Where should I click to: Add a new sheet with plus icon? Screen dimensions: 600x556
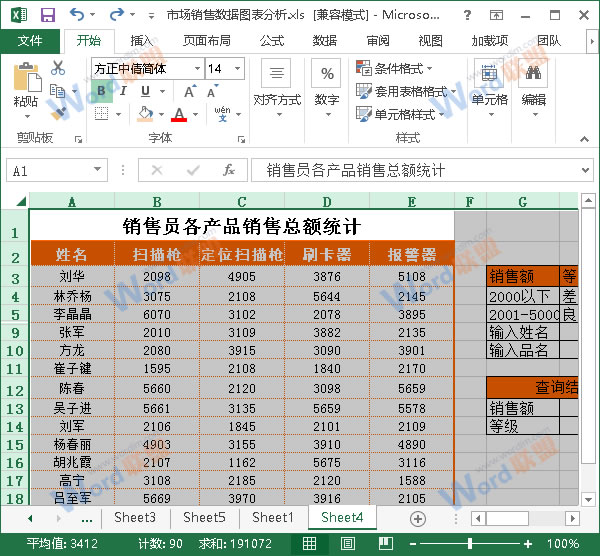(418, 518)
